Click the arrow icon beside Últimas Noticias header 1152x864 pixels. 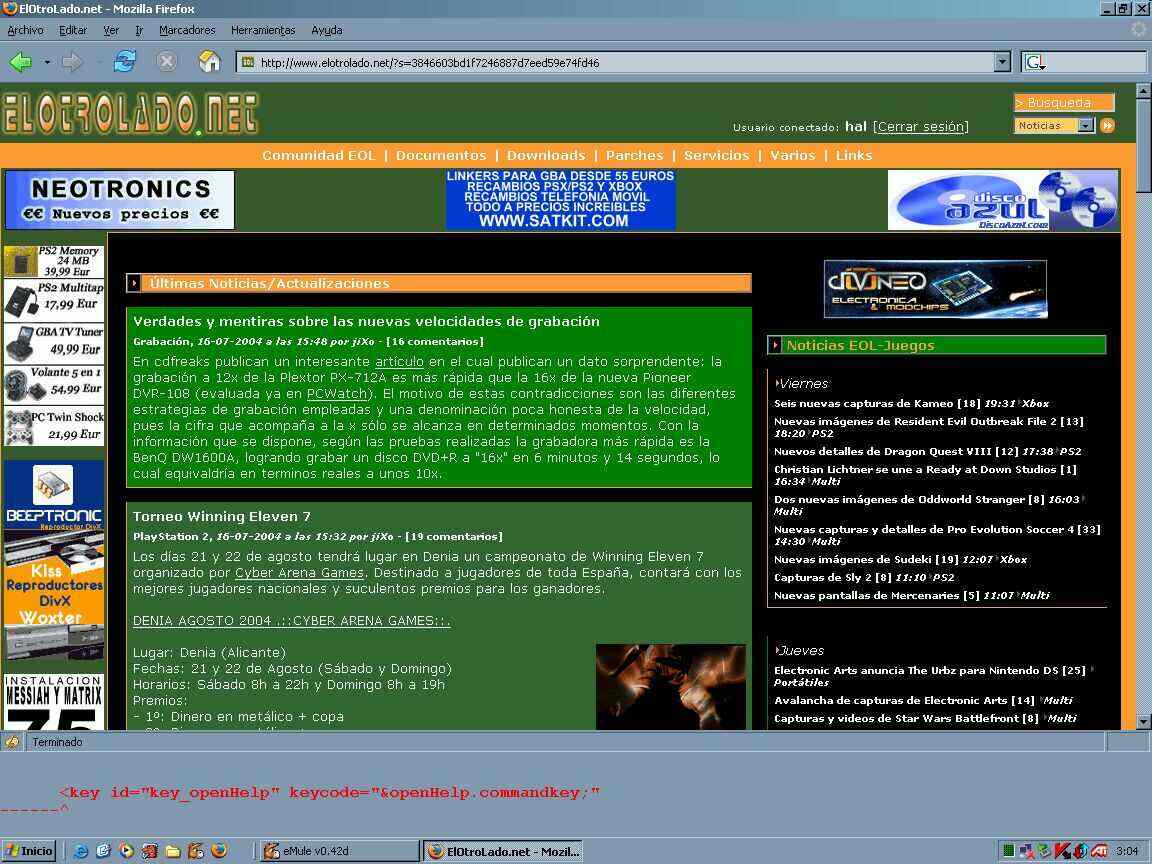tap(134, 283)
